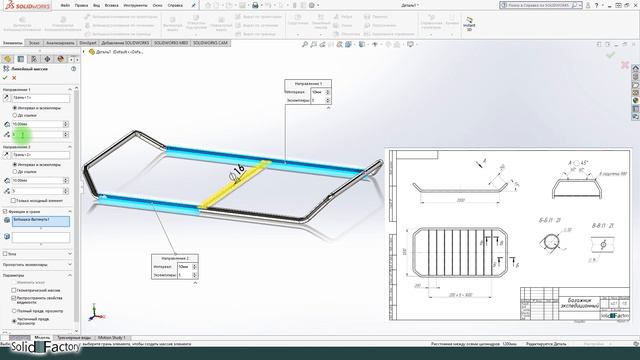
Task: Open the Tools menu
Action: 135,6
